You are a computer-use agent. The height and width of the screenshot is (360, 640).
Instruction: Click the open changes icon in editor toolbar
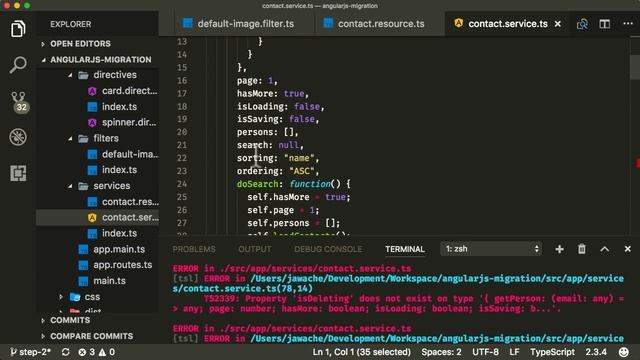pos(582,24)
